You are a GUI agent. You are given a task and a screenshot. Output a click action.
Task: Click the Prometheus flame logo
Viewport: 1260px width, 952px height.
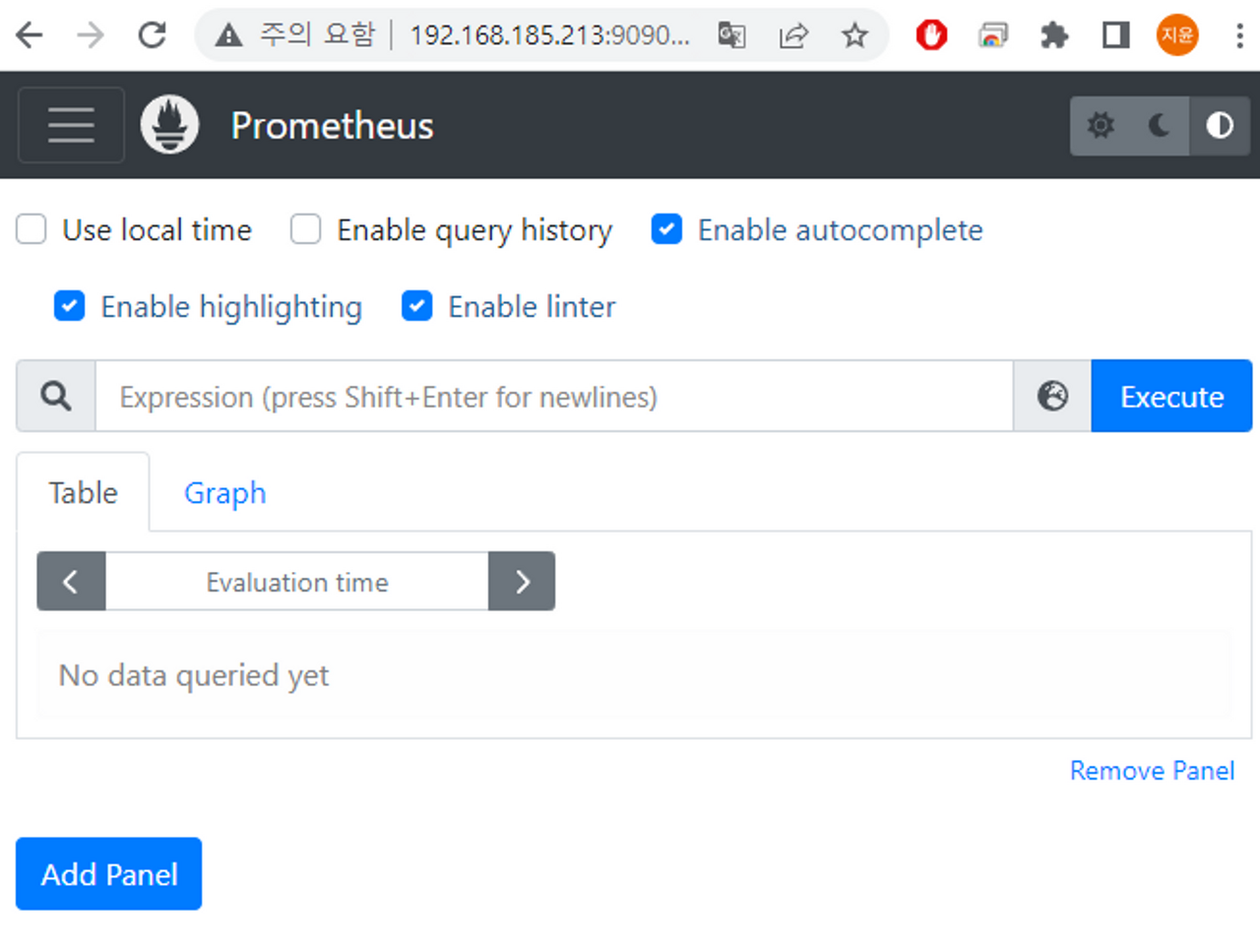[x=169, y=125]
